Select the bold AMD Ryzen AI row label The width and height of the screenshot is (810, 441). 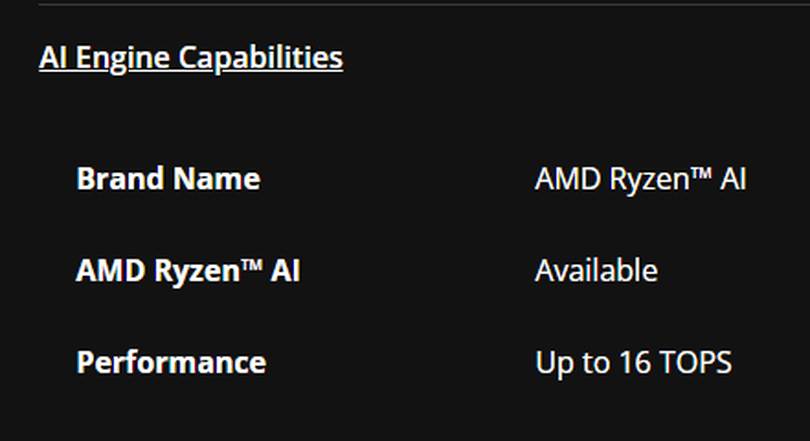coord(188,272)
